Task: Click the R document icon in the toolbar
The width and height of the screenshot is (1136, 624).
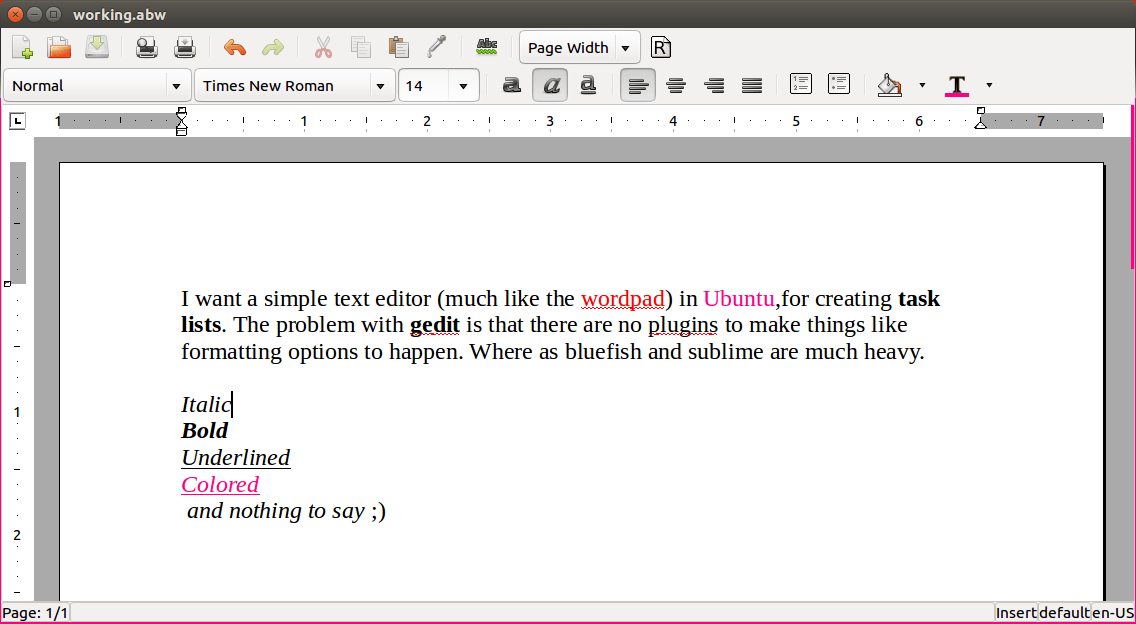Action: point(661,48)
